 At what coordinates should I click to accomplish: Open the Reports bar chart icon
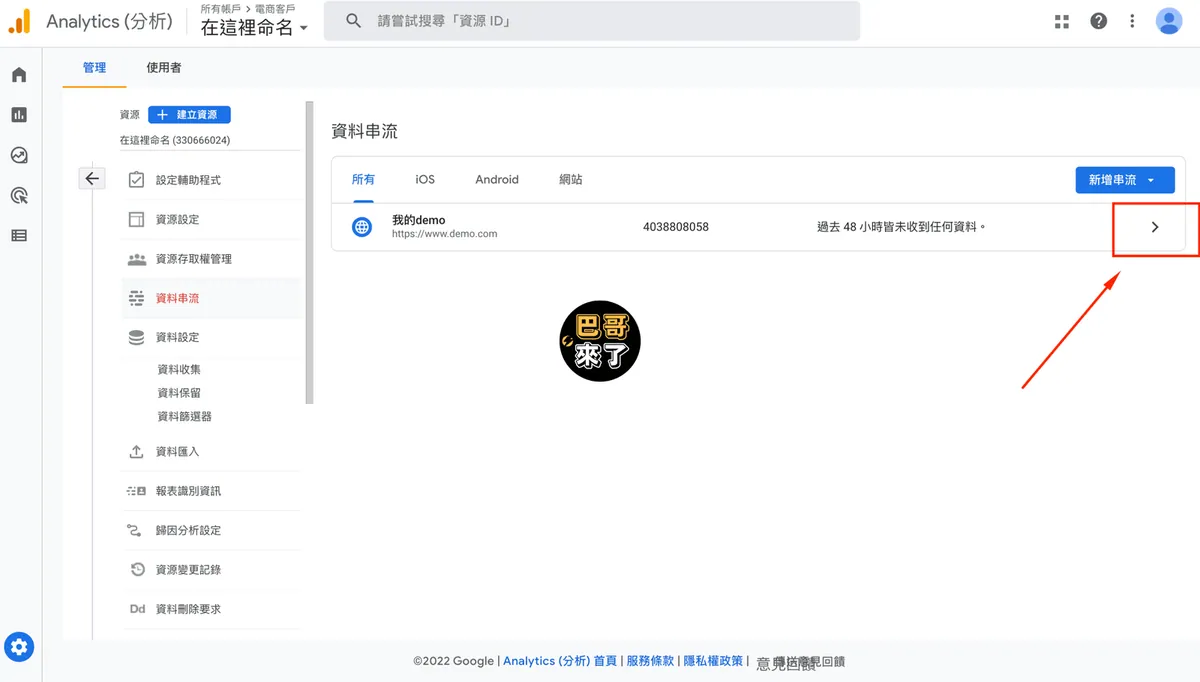pos(19,115)
